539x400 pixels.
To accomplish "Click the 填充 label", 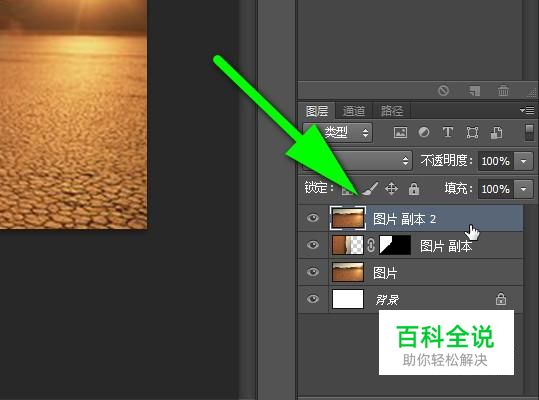I will (x=458, y=189).
